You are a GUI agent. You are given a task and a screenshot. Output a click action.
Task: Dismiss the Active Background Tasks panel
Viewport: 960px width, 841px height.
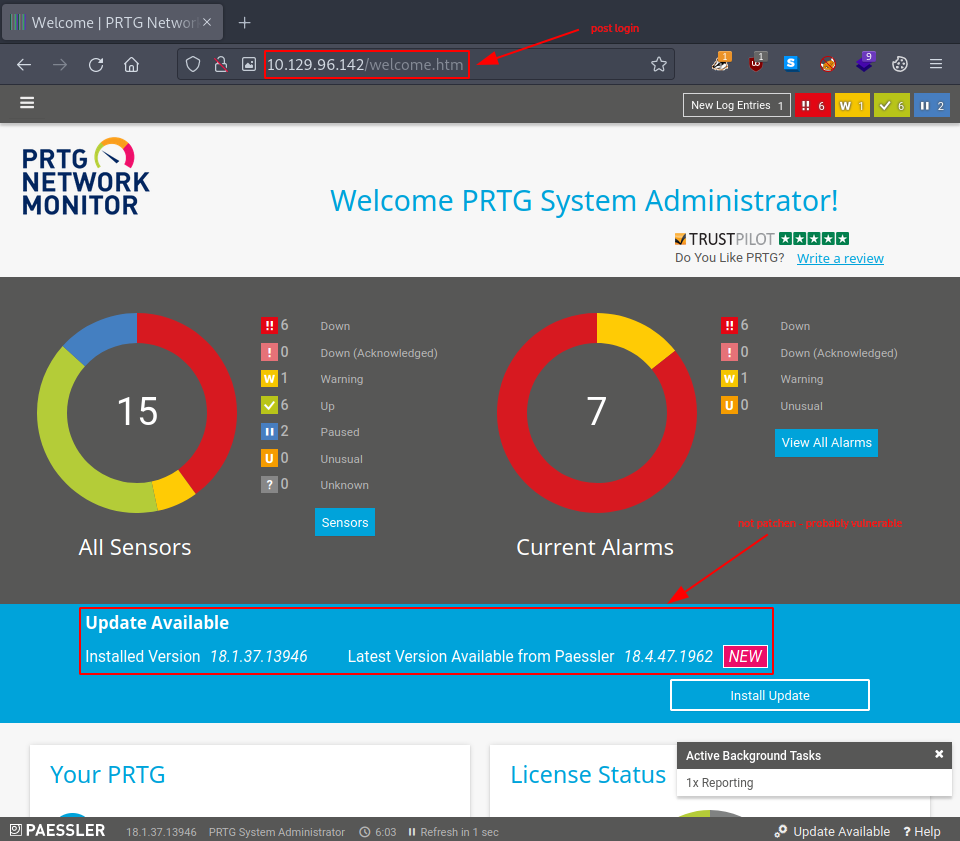(938, 754)
